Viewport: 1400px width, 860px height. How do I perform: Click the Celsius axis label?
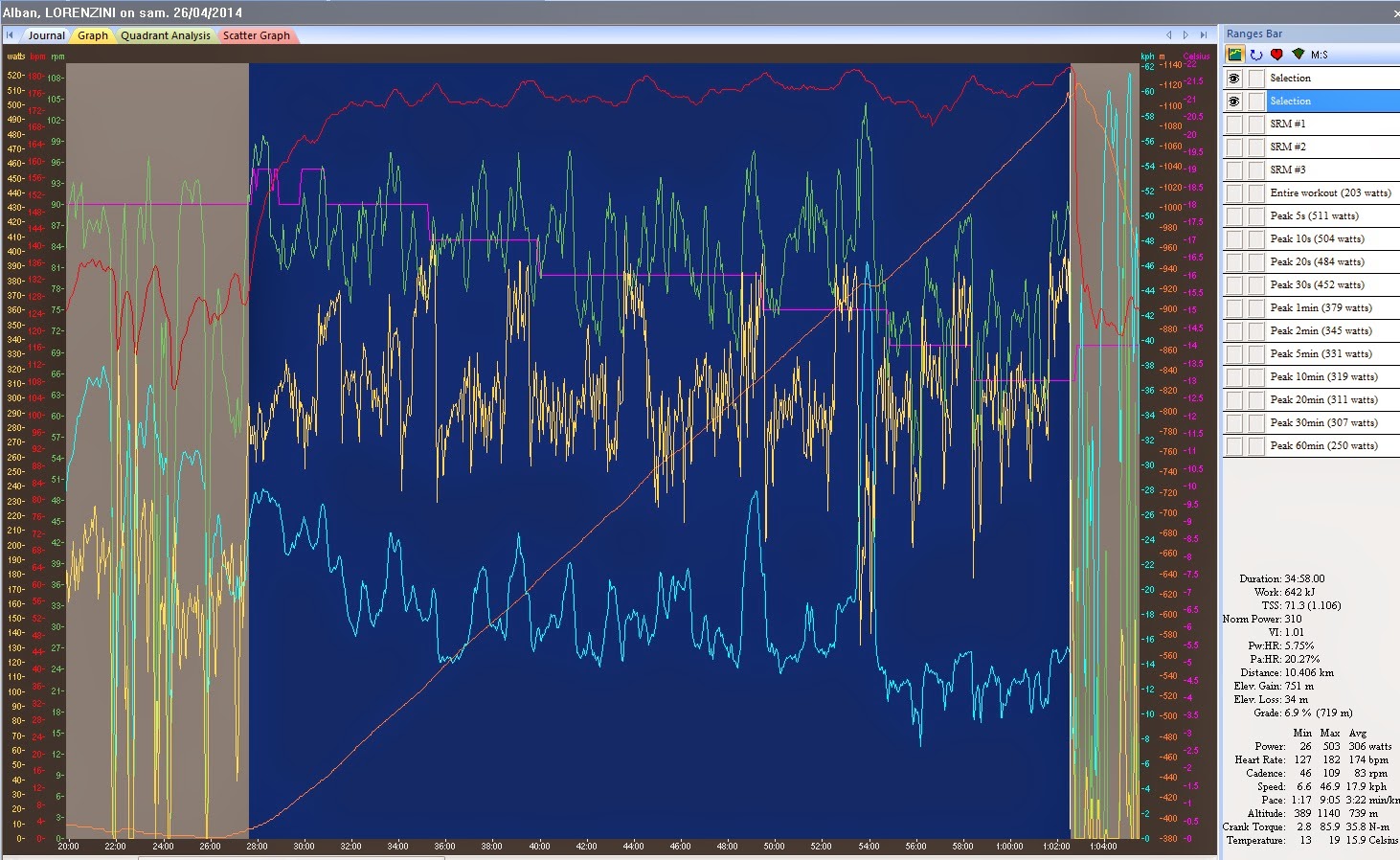click(1196, 57)
